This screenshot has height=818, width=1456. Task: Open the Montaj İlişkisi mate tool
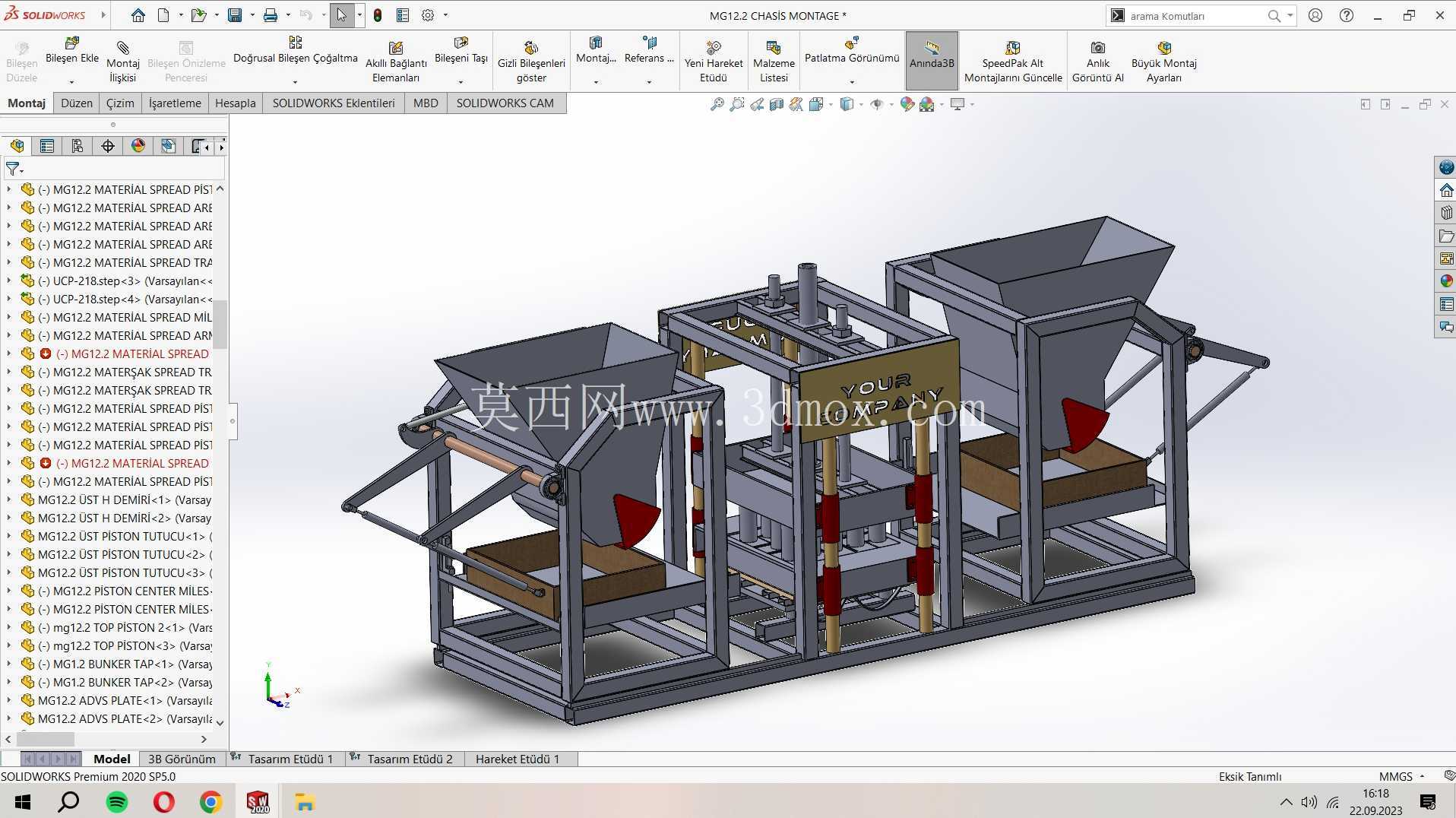122,62
